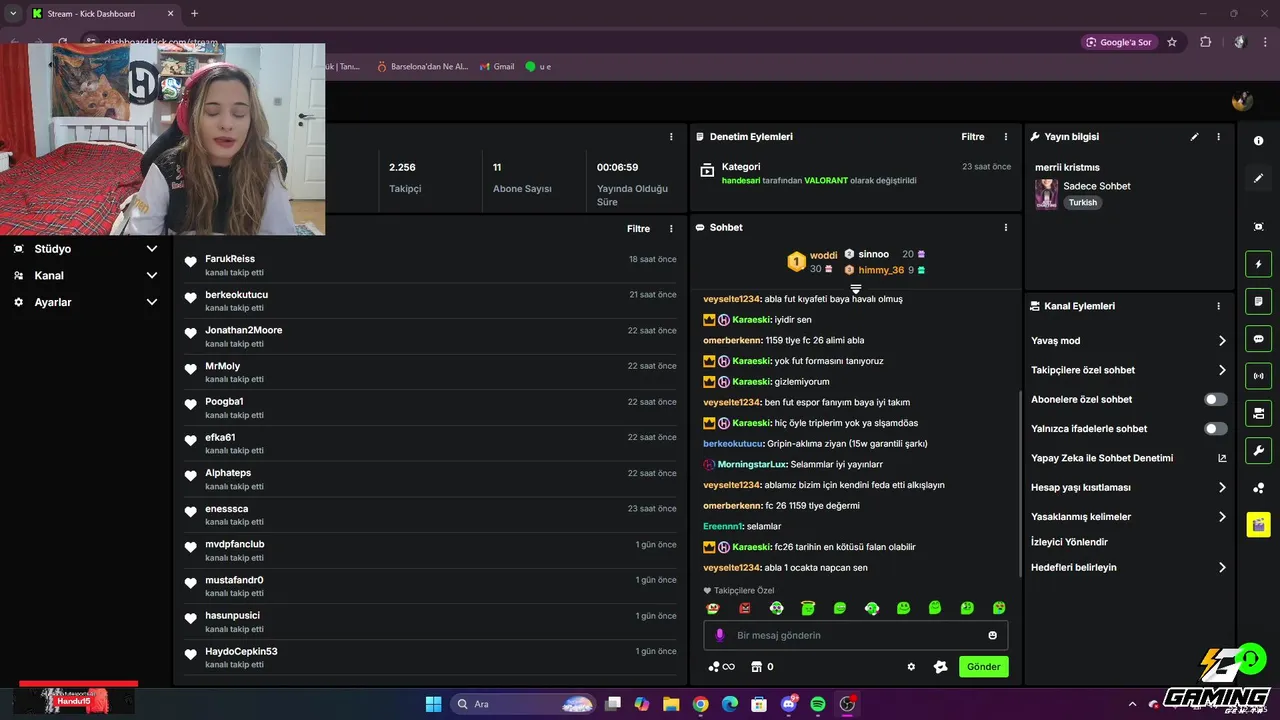Viewport: 1280px width, 720px height.
Task: Open Yayın bilgisi panel options menu
Action: coord(1218,137)
